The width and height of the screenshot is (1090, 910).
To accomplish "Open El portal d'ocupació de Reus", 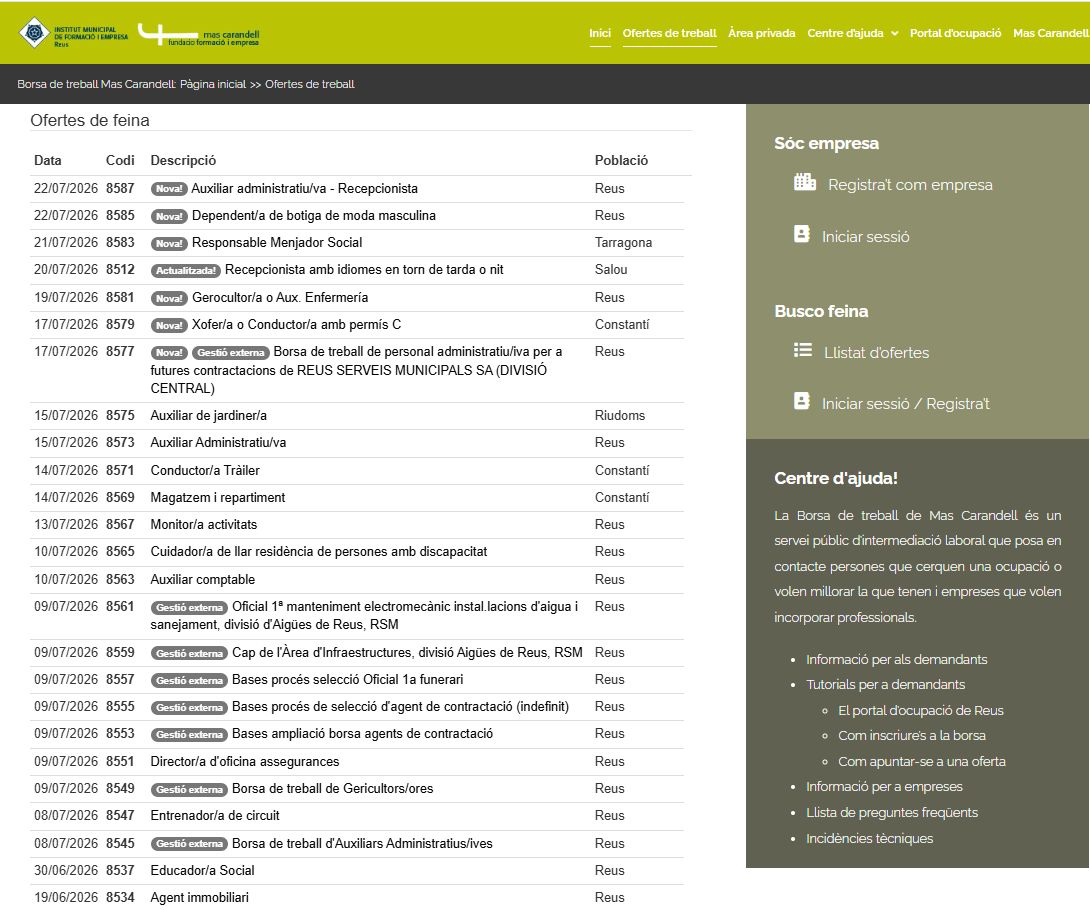I will tap(921, 710).
